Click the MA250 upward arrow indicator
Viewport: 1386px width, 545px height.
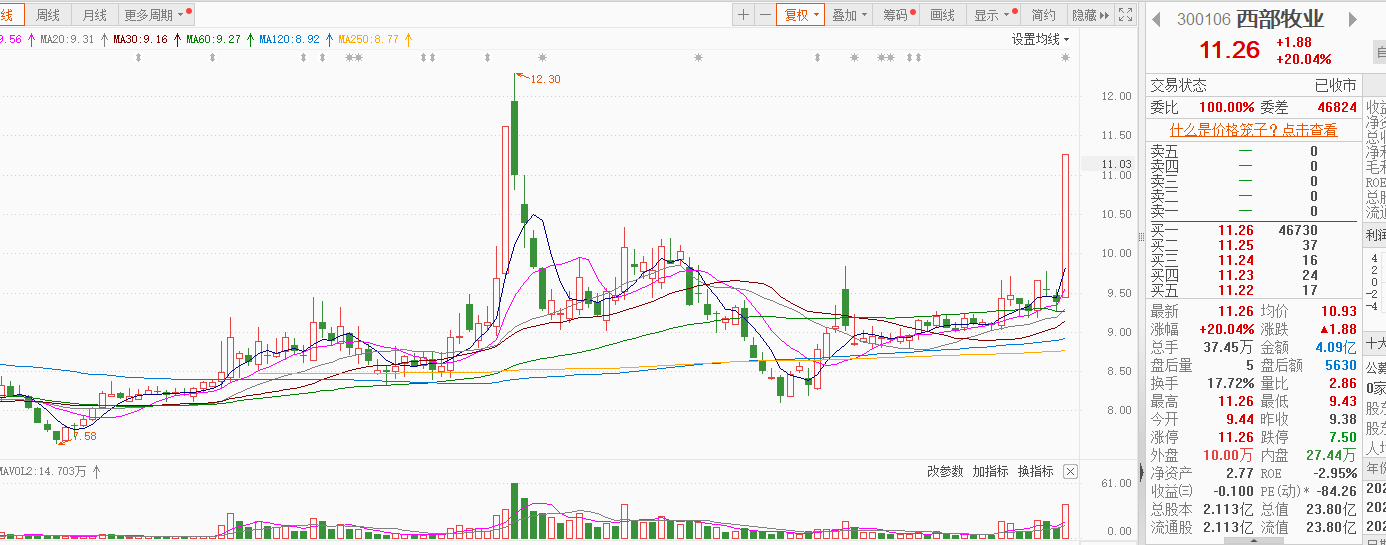click(x=408, y=39)
